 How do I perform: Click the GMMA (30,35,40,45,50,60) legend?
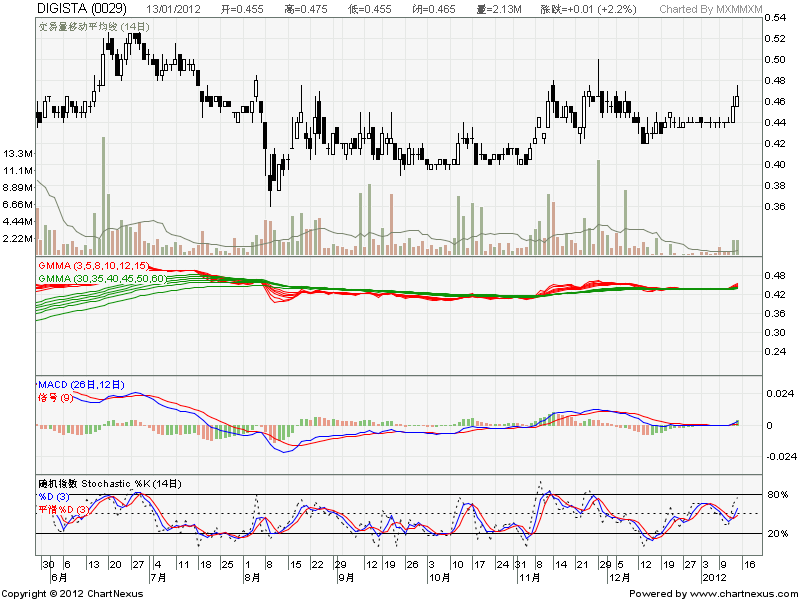point(101,277)
